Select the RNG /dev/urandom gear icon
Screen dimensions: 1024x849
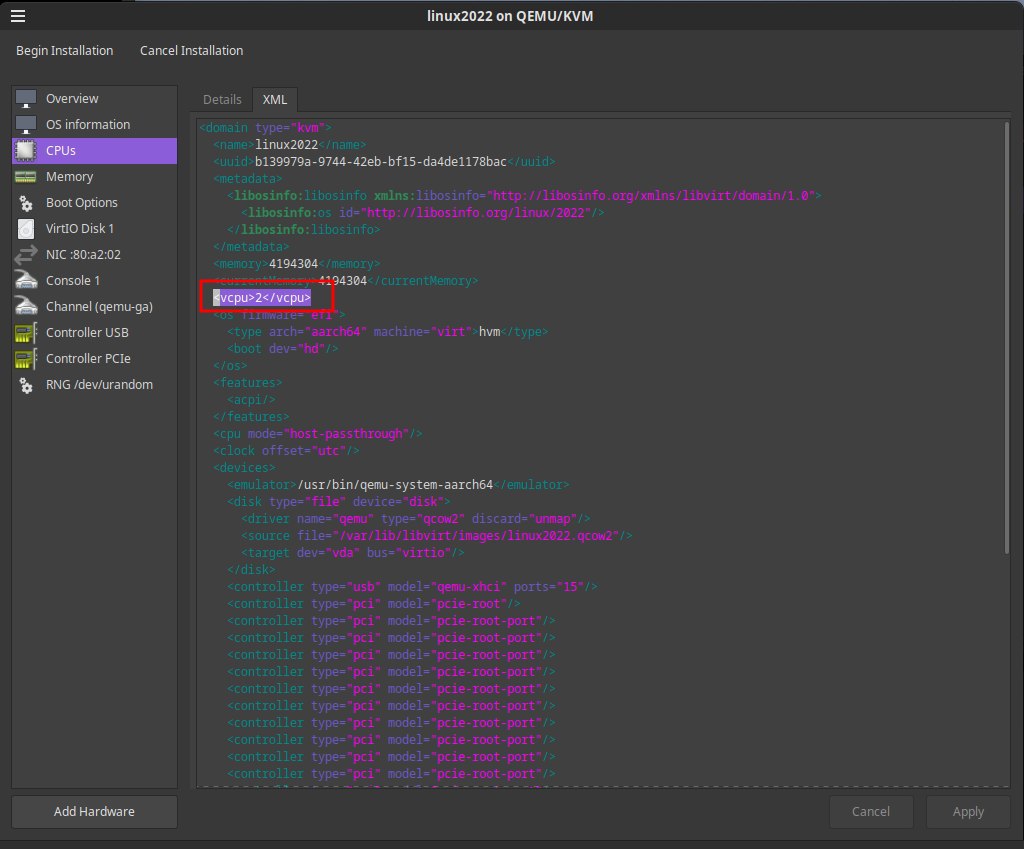(25, 385)
